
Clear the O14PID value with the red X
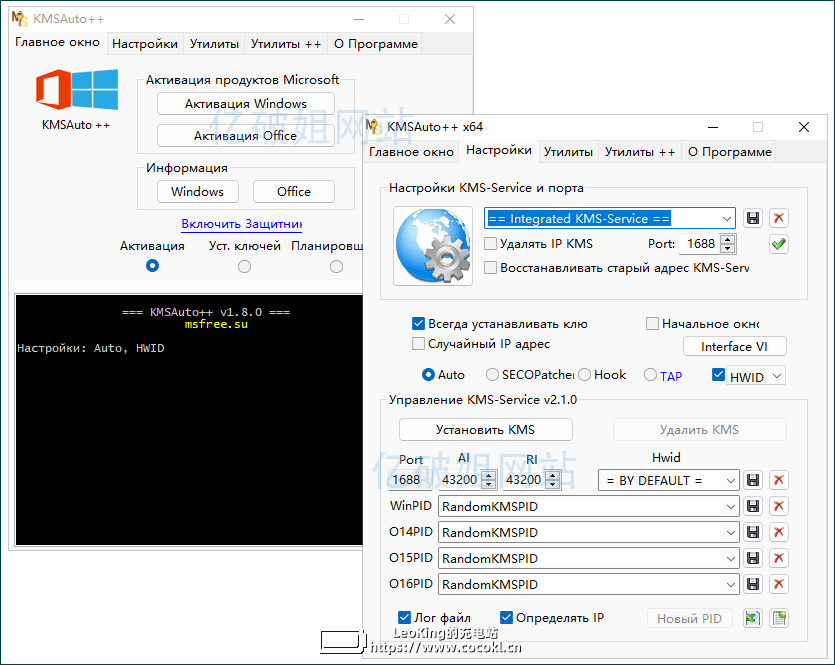(x=779, y=532)
